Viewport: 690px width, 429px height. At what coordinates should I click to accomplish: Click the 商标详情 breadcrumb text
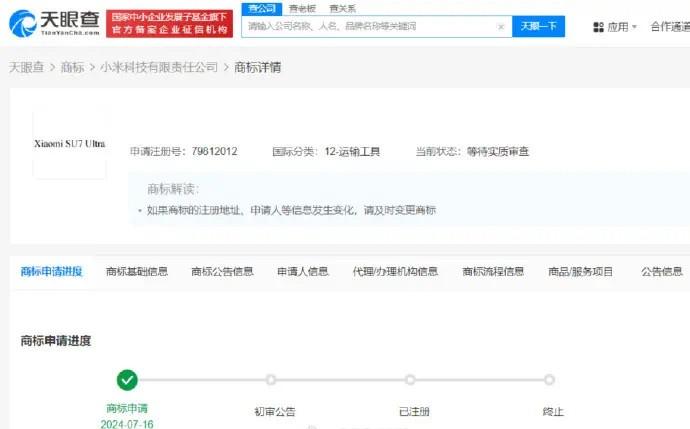click(257, 67)
